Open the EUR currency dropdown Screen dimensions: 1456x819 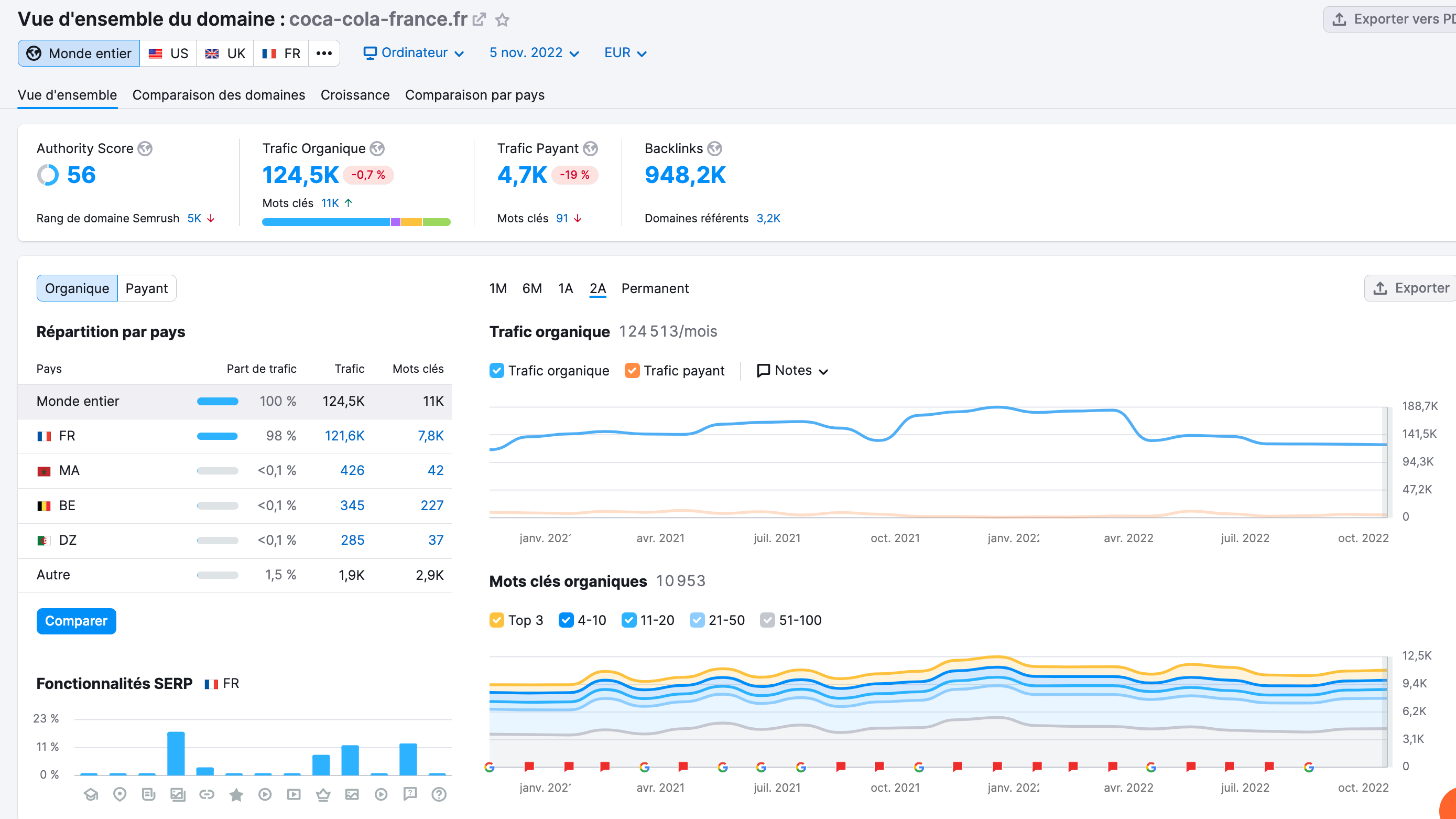click(x=625, y=52)
